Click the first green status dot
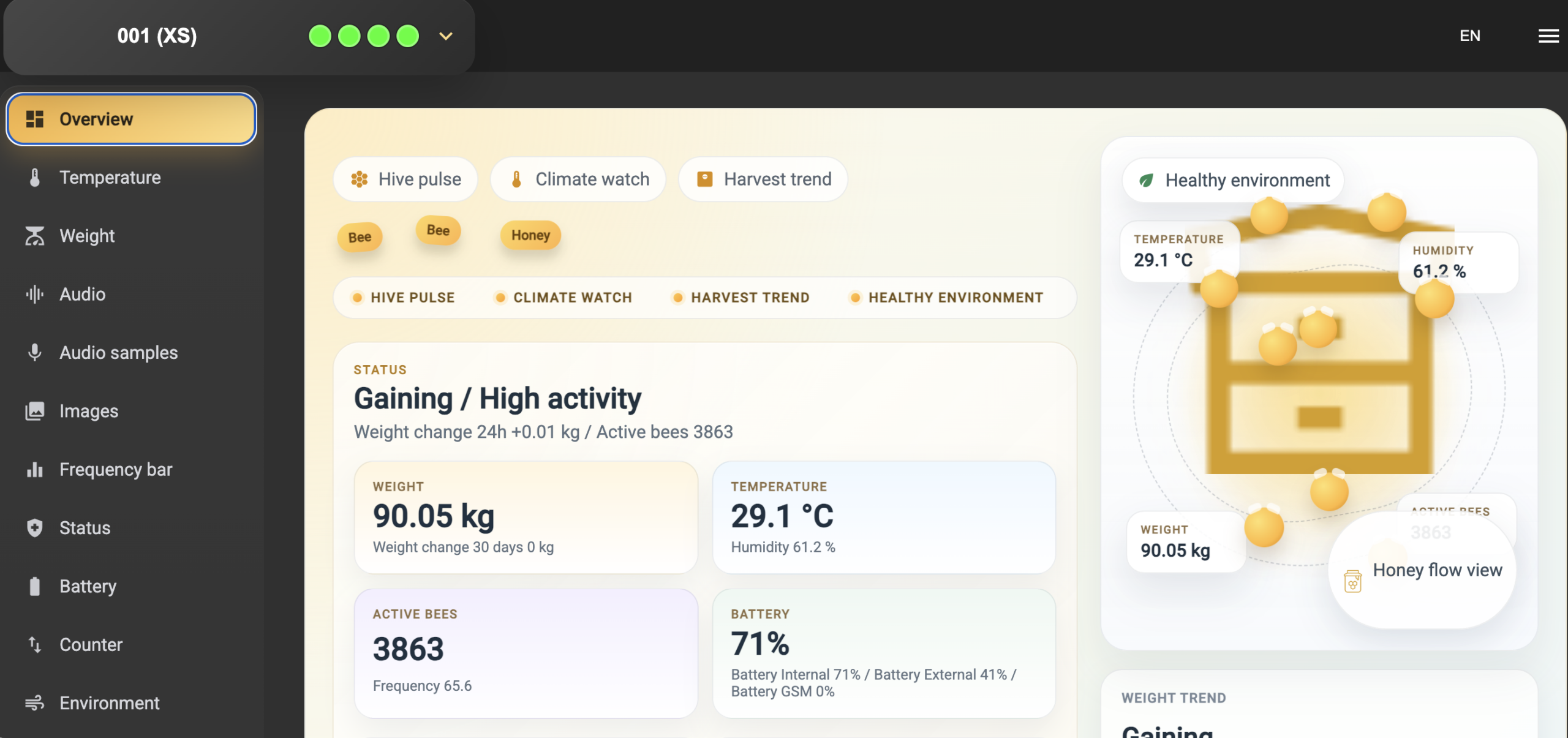Image resolution: width=1568 pixels, height=738 pixels. pyautogui.click(x=320, y=36)
